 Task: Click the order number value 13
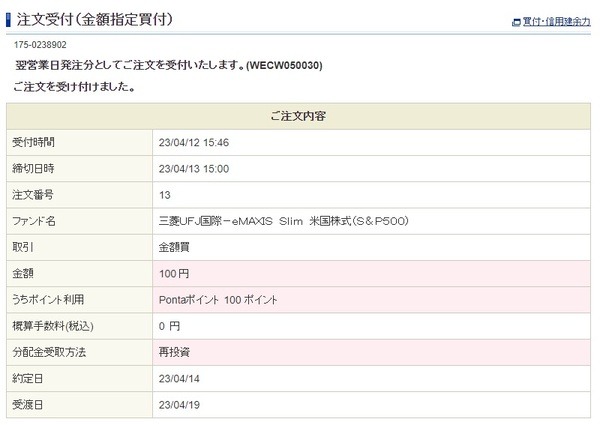click(x=165, y=195)
